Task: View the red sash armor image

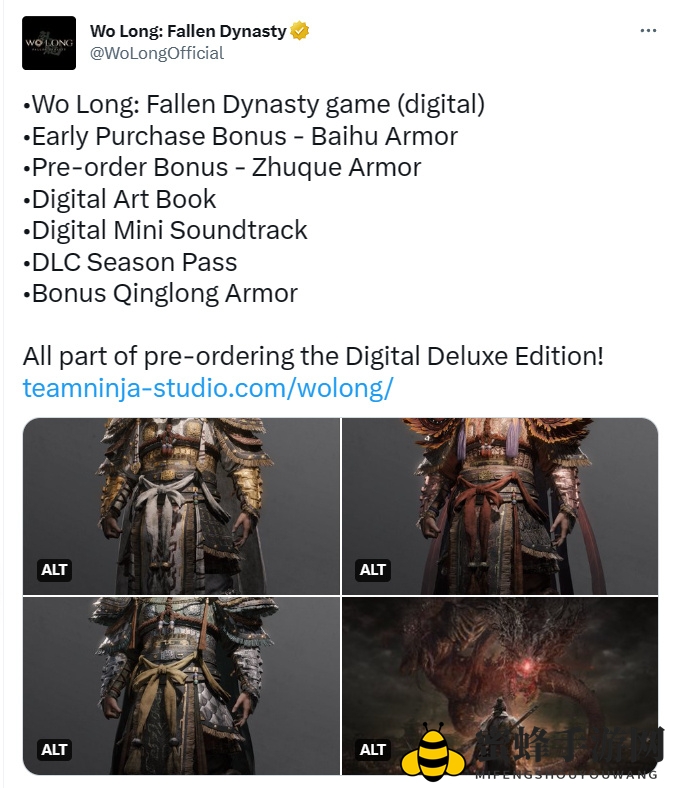Action: (500, 506)
